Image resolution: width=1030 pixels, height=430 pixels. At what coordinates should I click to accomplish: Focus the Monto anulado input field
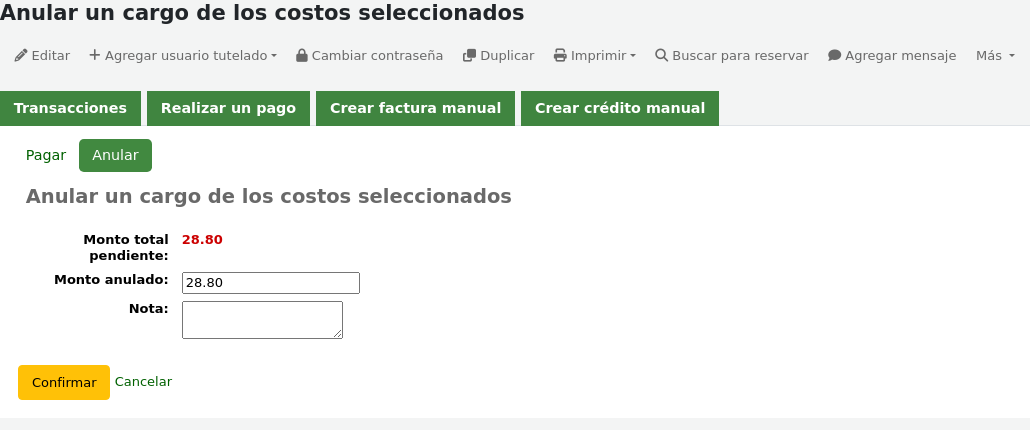[271, 283]
